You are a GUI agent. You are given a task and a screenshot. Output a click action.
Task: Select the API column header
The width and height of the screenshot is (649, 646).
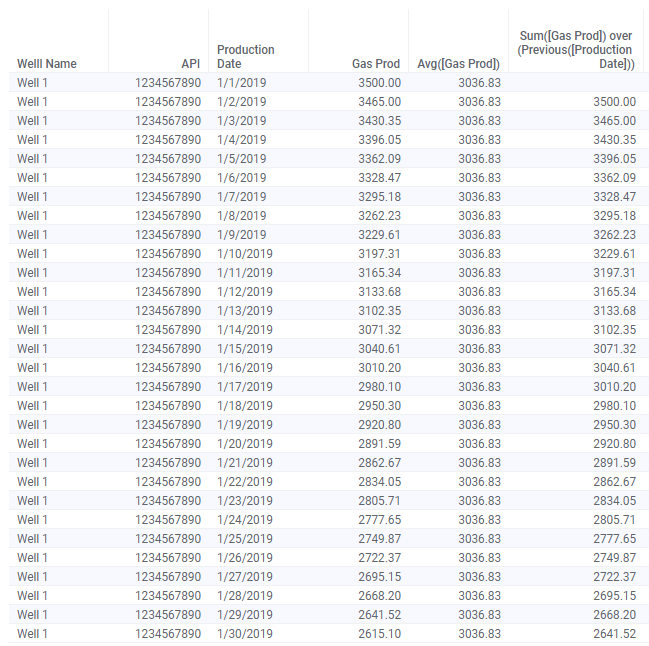190,64
